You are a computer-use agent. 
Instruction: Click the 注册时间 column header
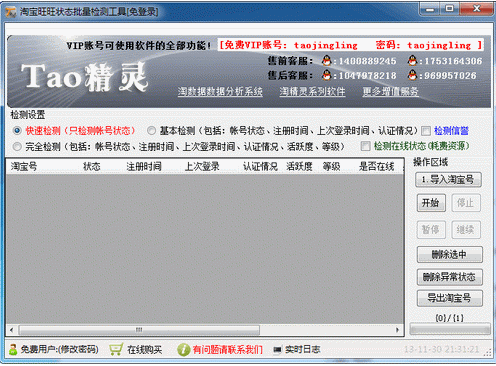(144, 166)
